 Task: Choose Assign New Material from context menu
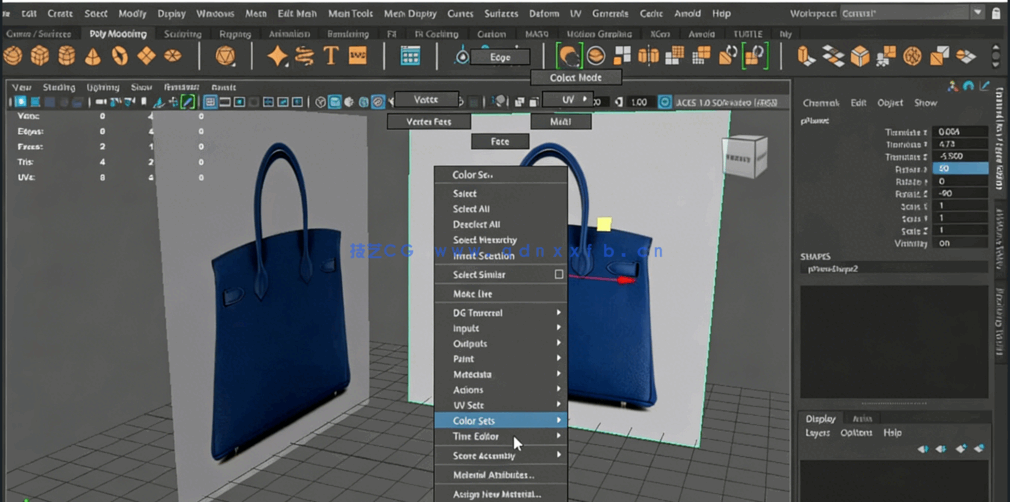497,494
